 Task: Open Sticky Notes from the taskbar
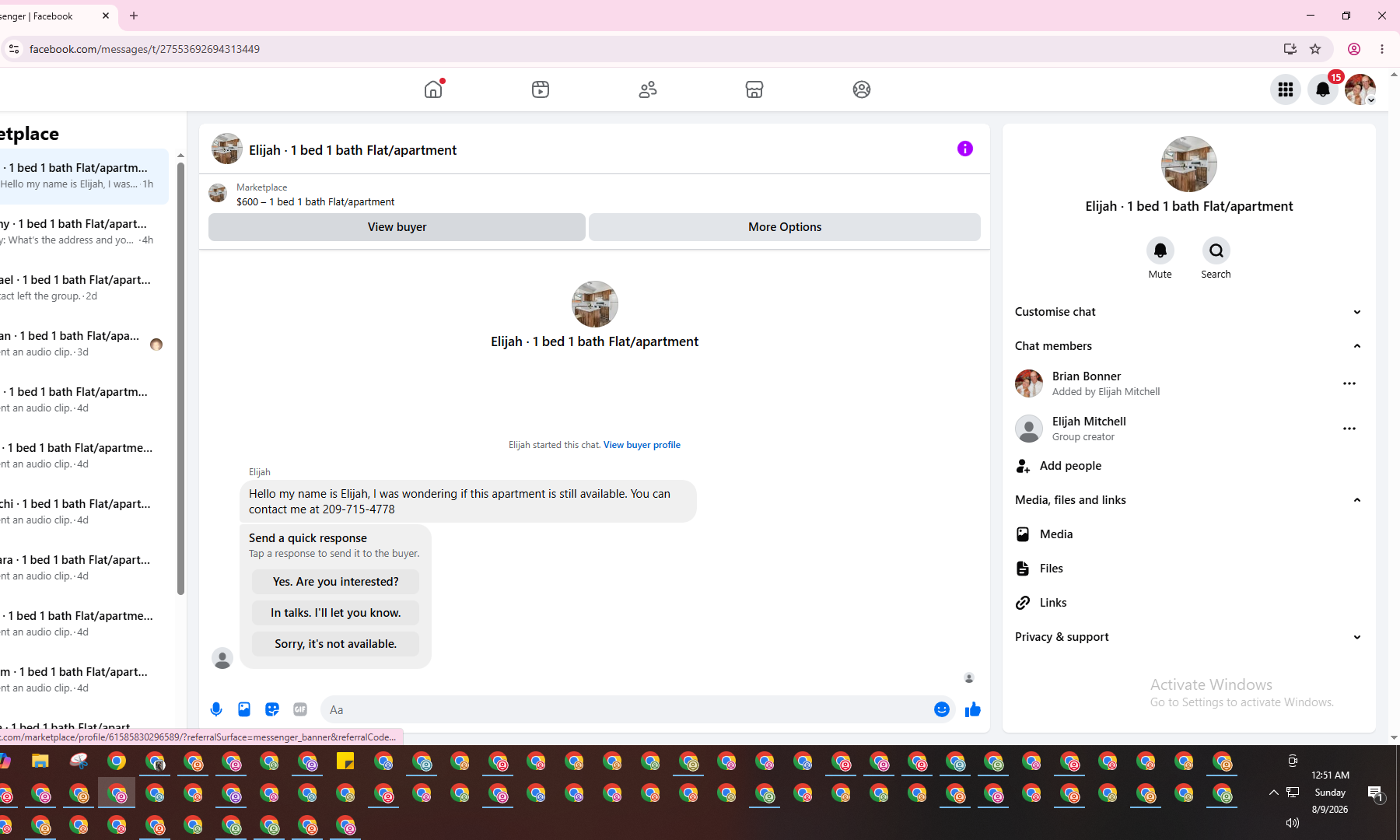click(x=345, y=761)
